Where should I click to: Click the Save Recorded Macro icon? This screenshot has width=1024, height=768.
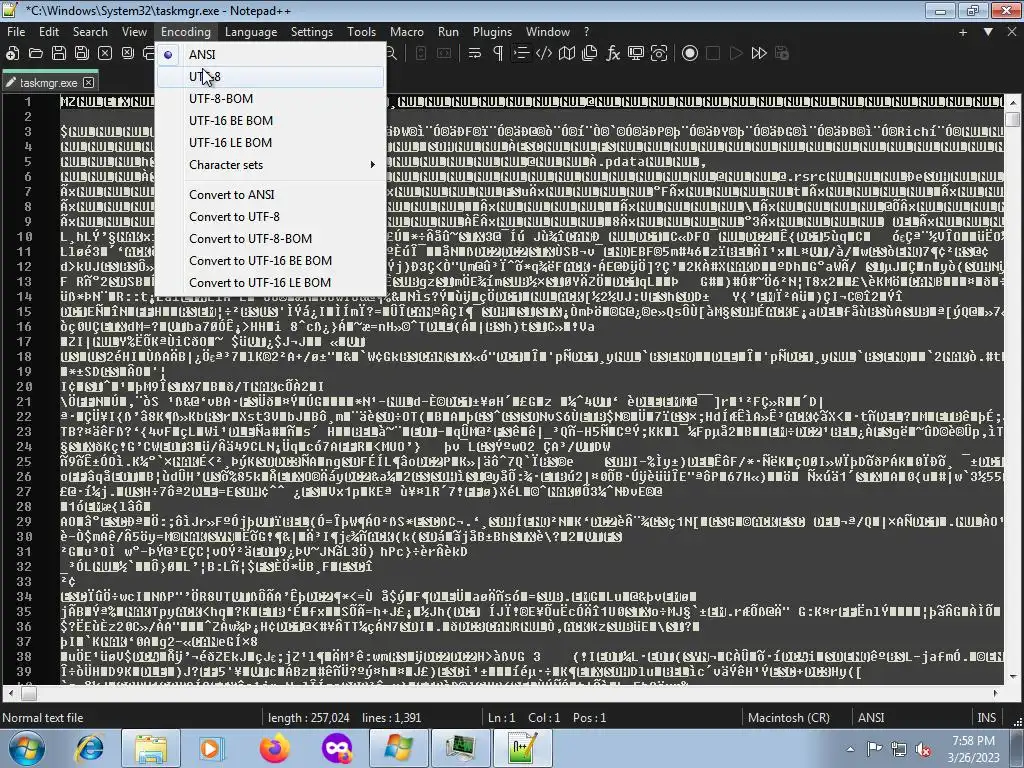[x=782, y=54]
